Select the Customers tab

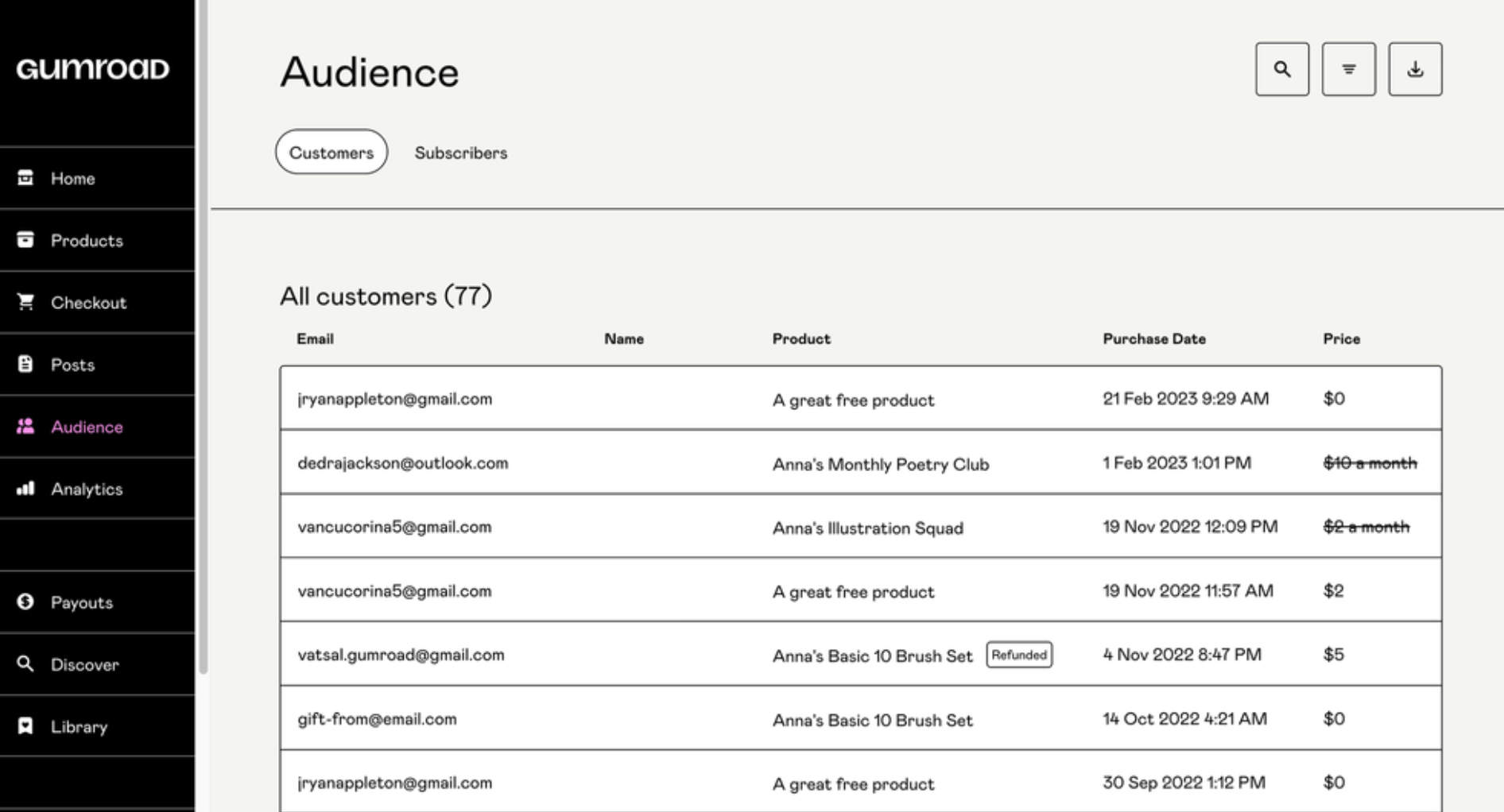tap(331, 152)
